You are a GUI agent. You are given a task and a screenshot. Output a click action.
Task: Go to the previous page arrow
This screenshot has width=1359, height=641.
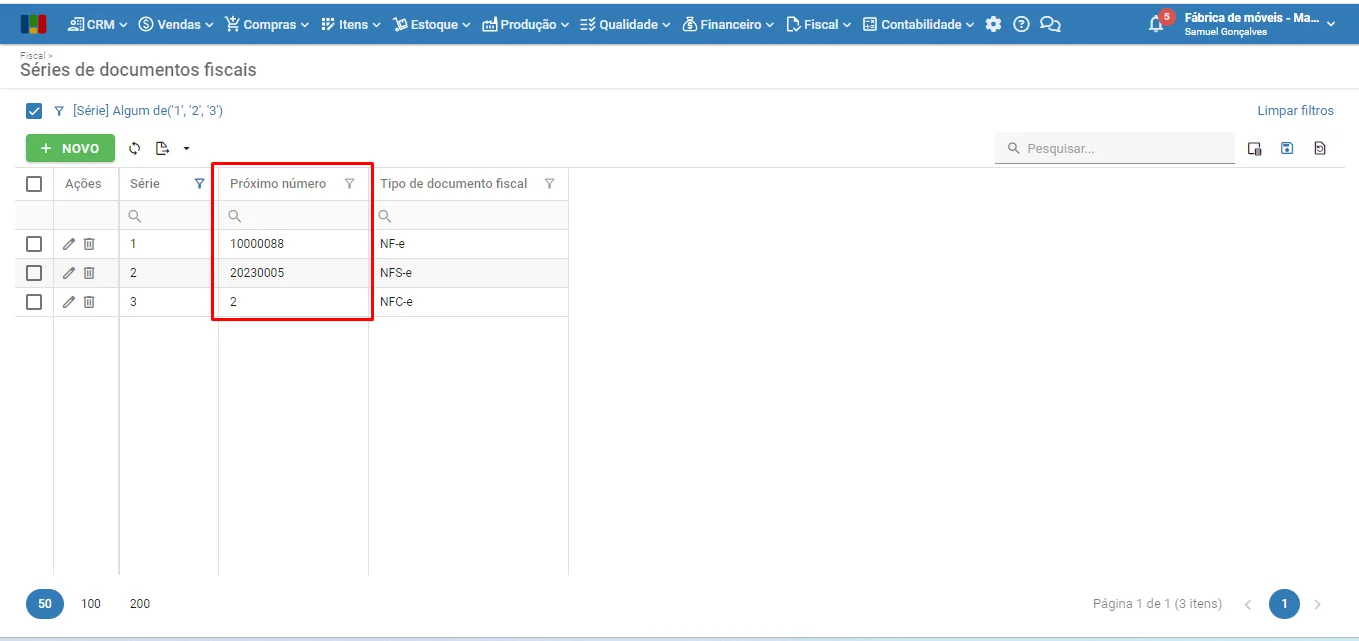point(1248,604)
